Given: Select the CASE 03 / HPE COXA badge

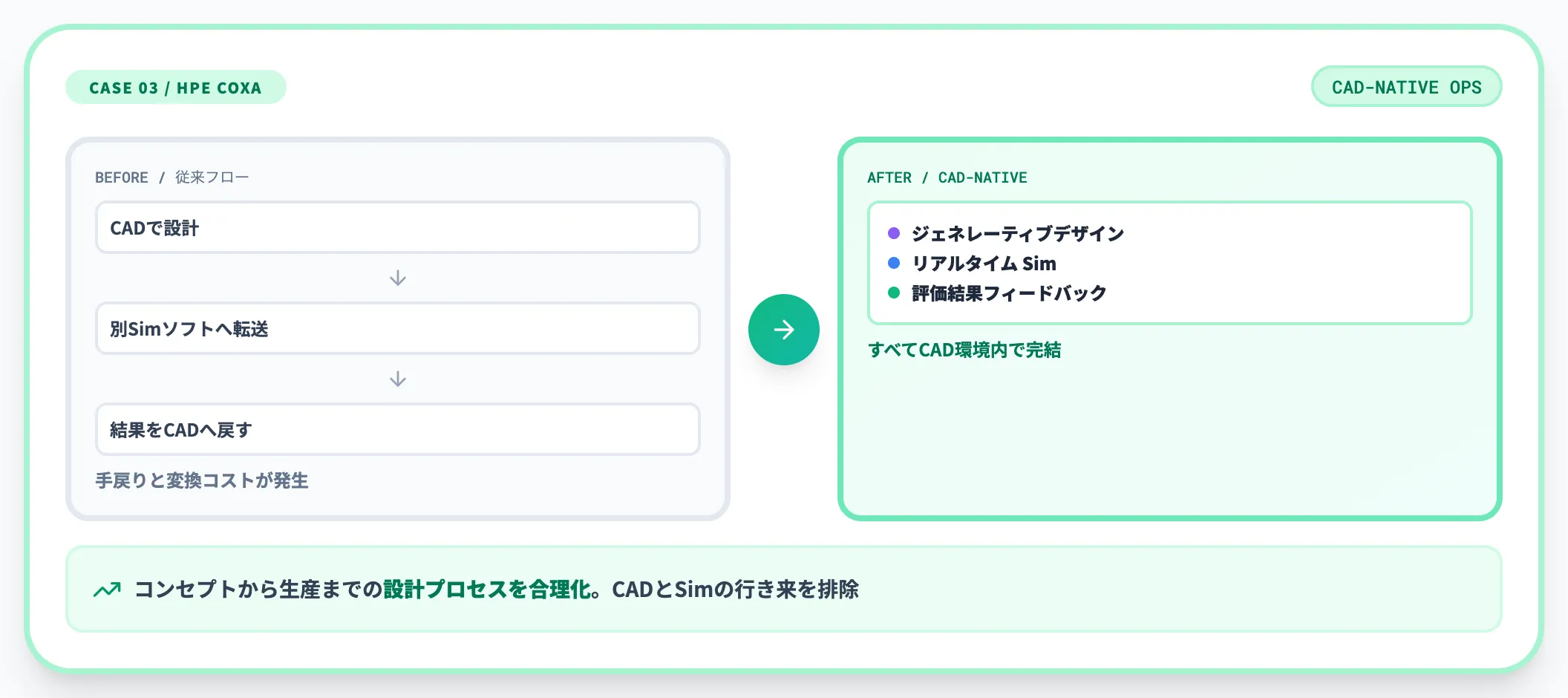Looking at the screenshot, I should tap(175, 88).
